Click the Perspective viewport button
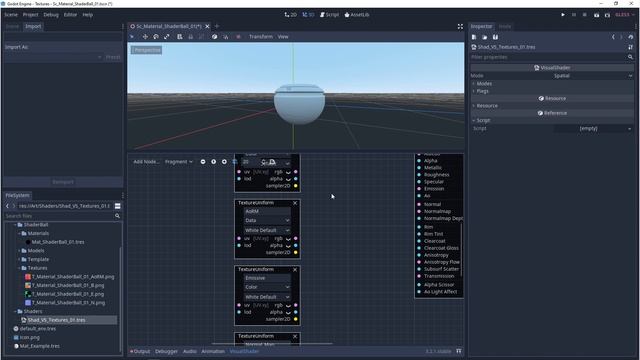Viewport: 640px width, 360px height. (x=147, y=50)
